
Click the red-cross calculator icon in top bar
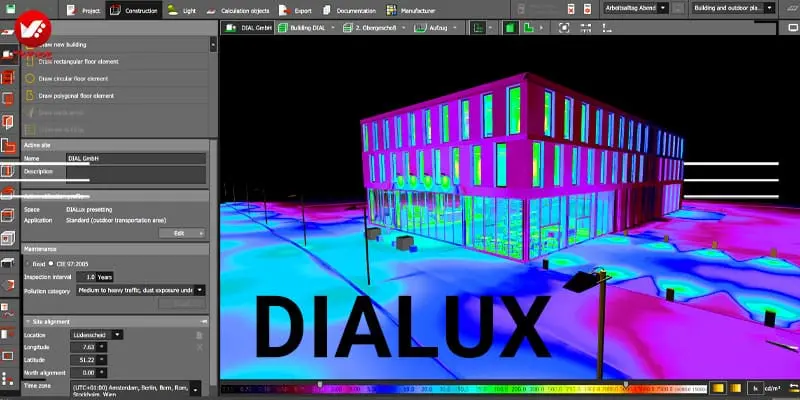(x=571, y=9)
